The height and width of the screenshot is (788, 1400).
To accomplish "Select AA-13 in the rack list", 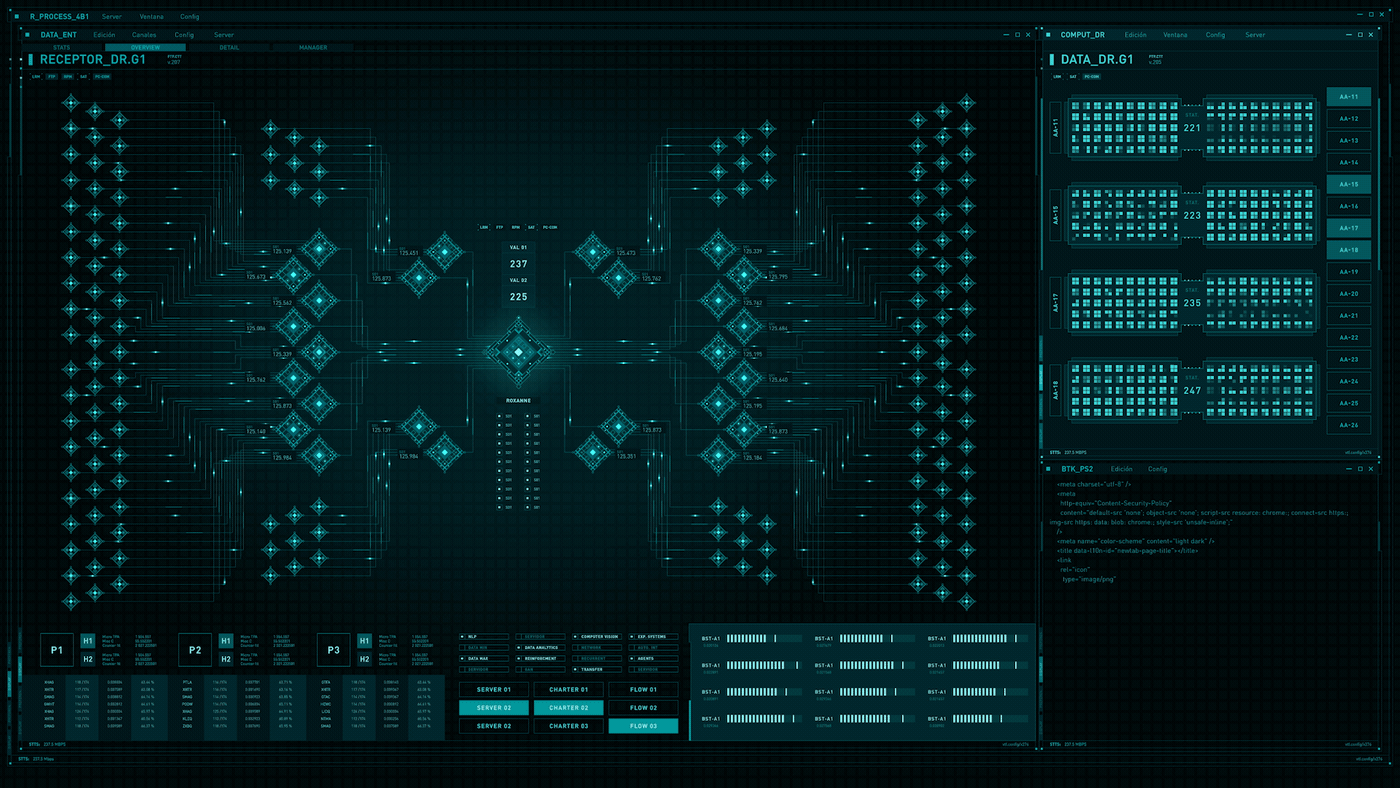I will (1348, 141).
